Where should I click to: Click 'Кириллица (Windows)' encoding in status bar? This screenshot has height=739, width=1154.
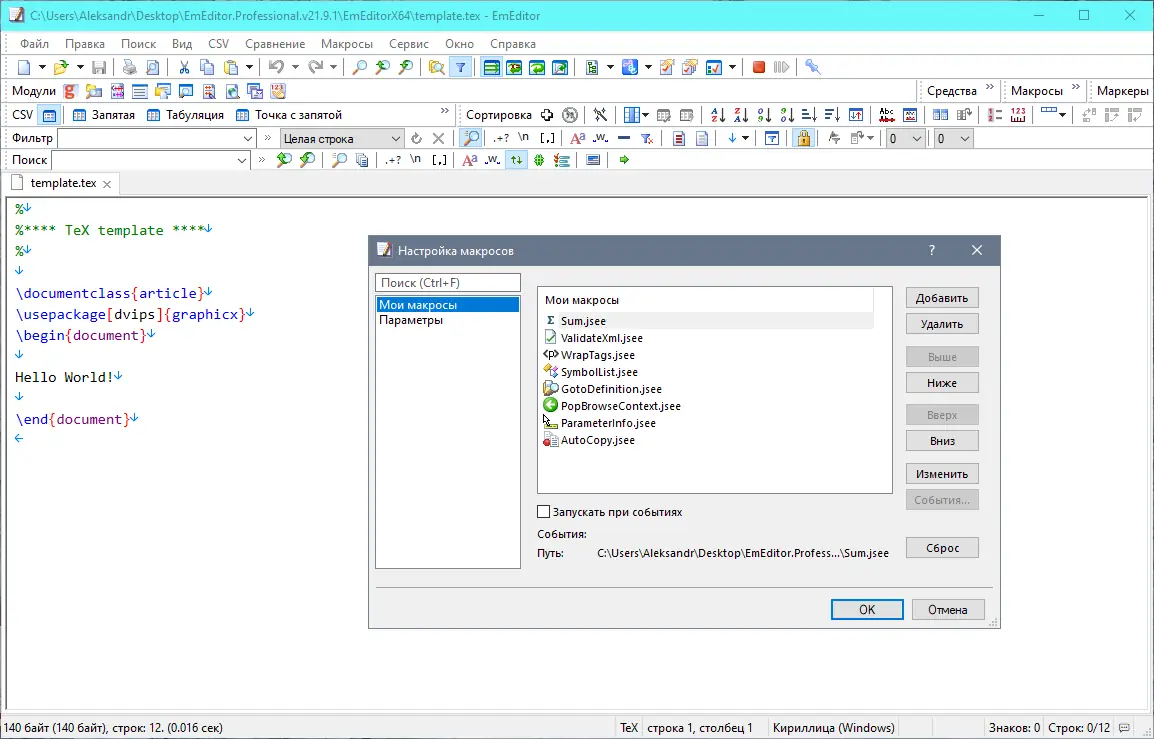pyautogui.click(x=833, y=728)
